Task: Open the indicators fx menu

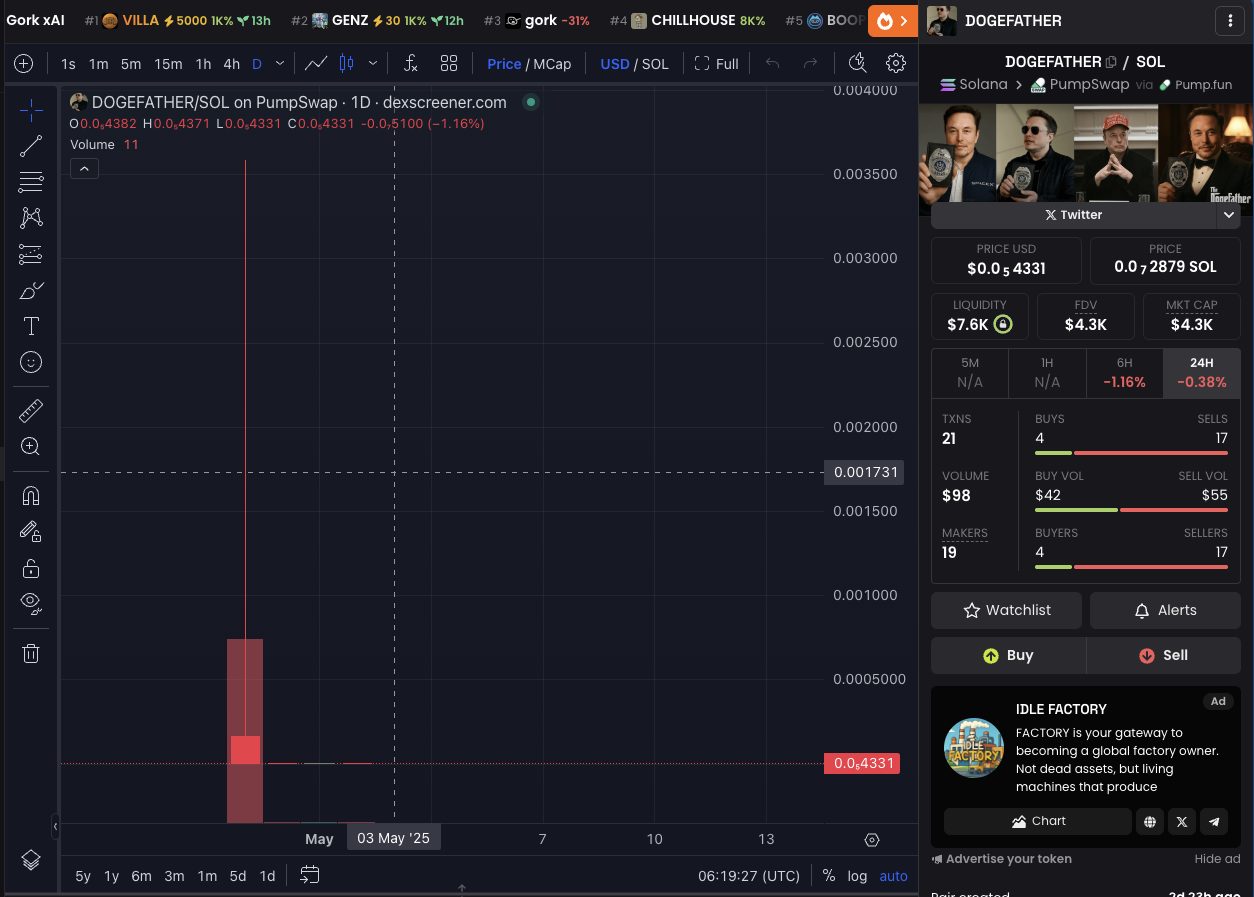Action: 411,64
